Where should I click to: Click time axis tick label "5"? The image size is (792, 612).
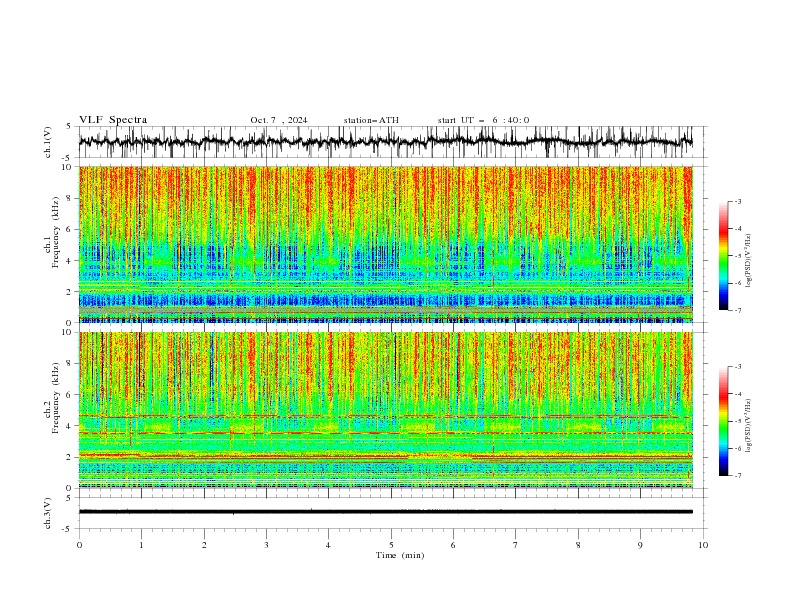click(391, 545)
